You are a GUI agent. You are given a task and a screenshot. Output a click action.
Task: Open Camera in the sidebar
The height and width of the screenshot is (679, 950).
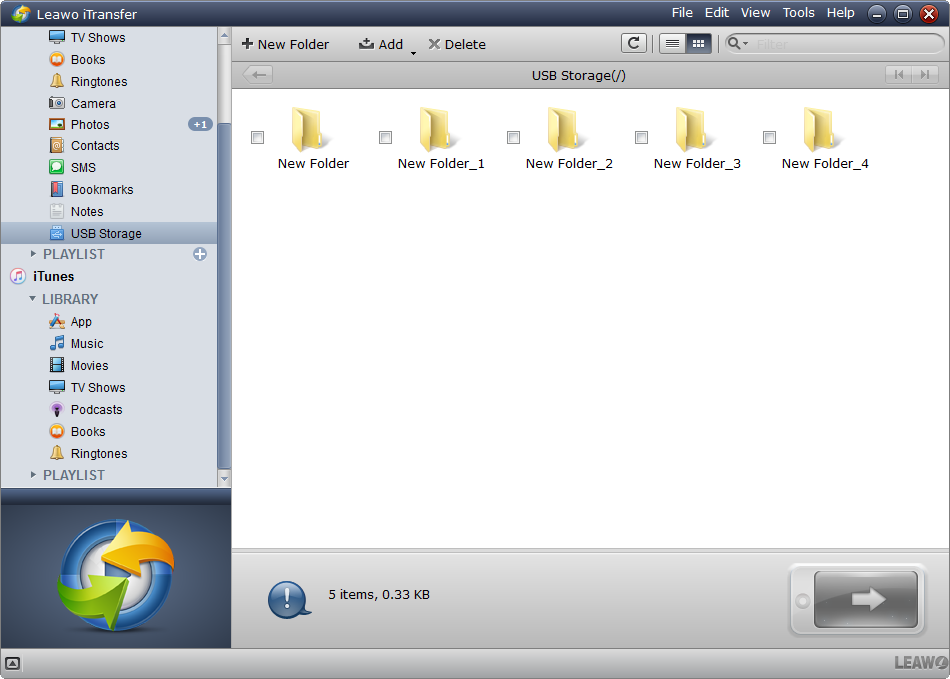click(x=93, y=103)
